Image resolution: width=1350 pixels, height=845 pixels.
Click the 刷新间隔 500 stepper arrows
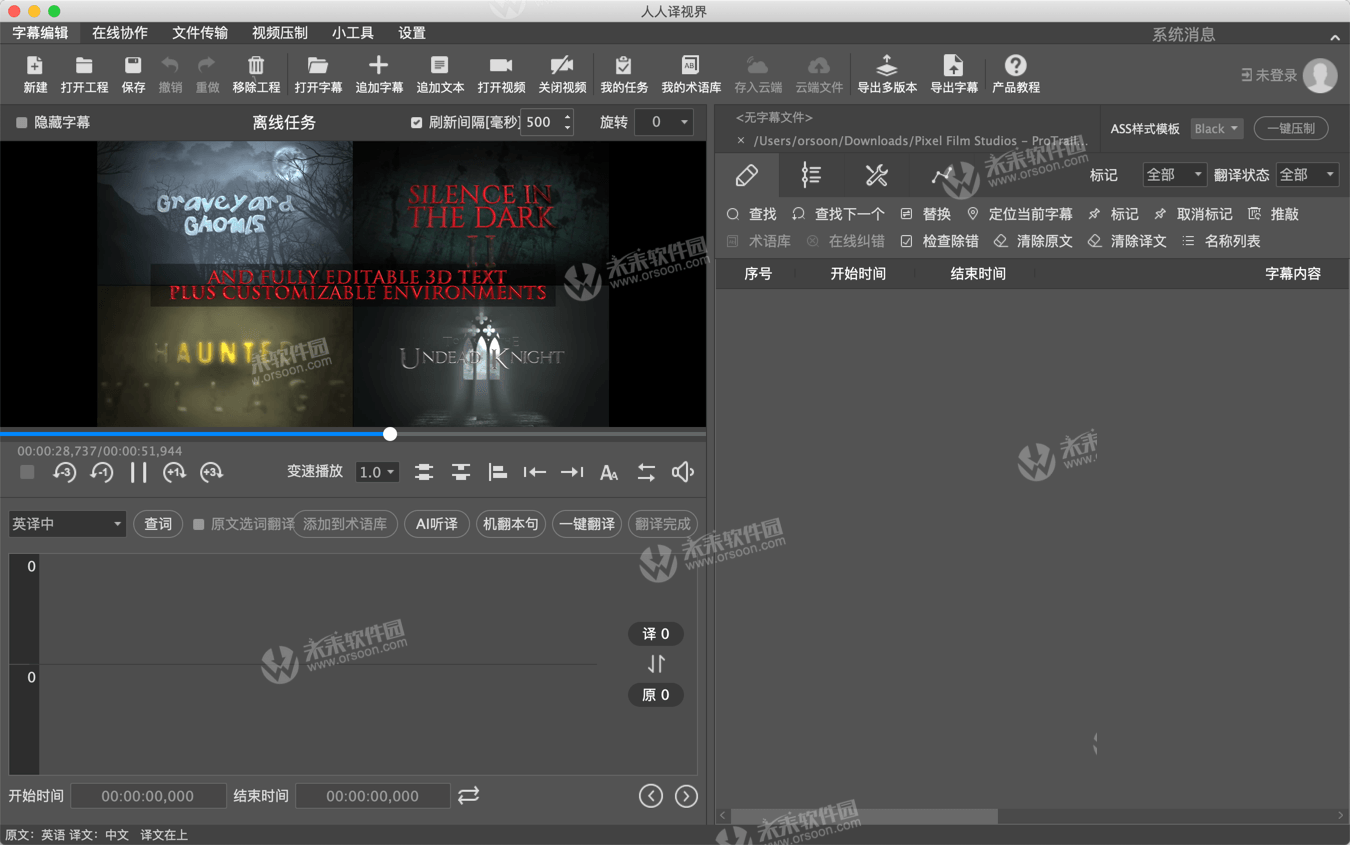click(x=567, y=122)
